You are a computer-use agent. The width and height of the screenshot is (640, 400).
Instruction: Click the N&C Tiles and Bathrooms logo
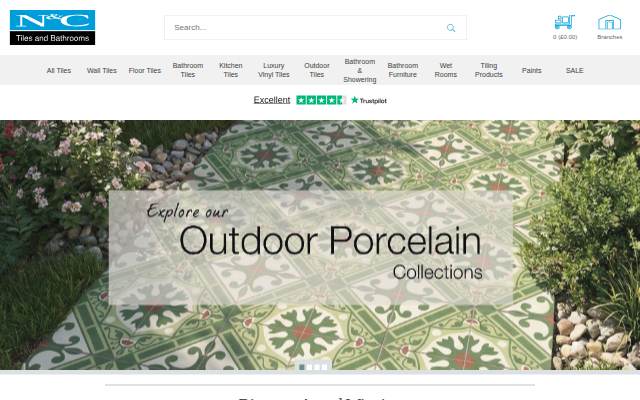pos(52,27)
